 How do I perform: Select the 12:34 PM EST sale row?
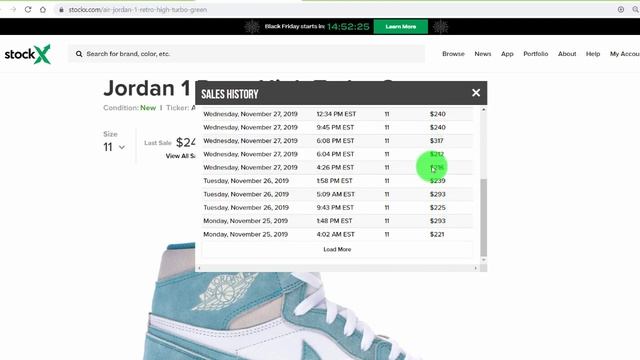pyautogui.click(x=337, y=114)
